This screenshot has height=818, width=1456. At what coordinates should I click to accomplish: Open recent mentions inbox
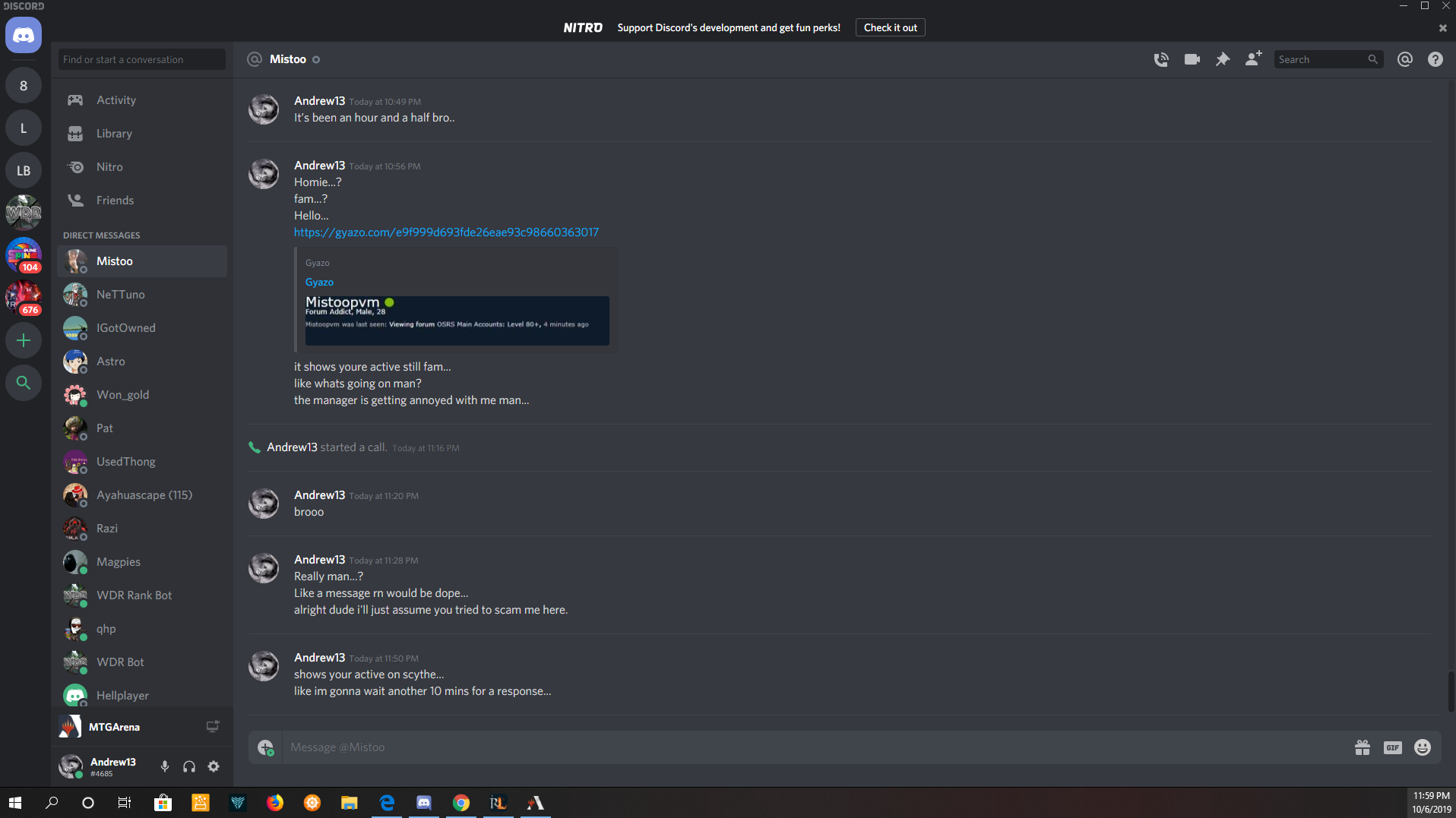pos(1405,59)
